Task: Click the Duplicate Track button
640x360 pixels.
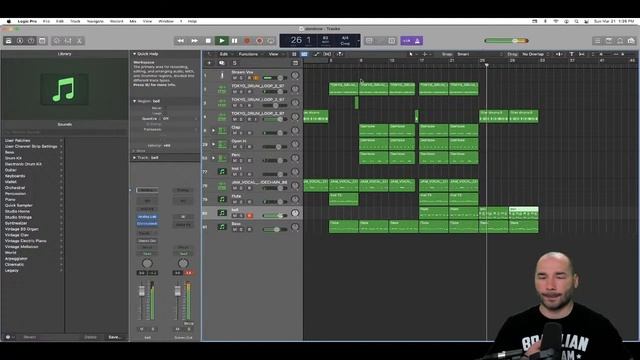Action: (x=222, y=63)
